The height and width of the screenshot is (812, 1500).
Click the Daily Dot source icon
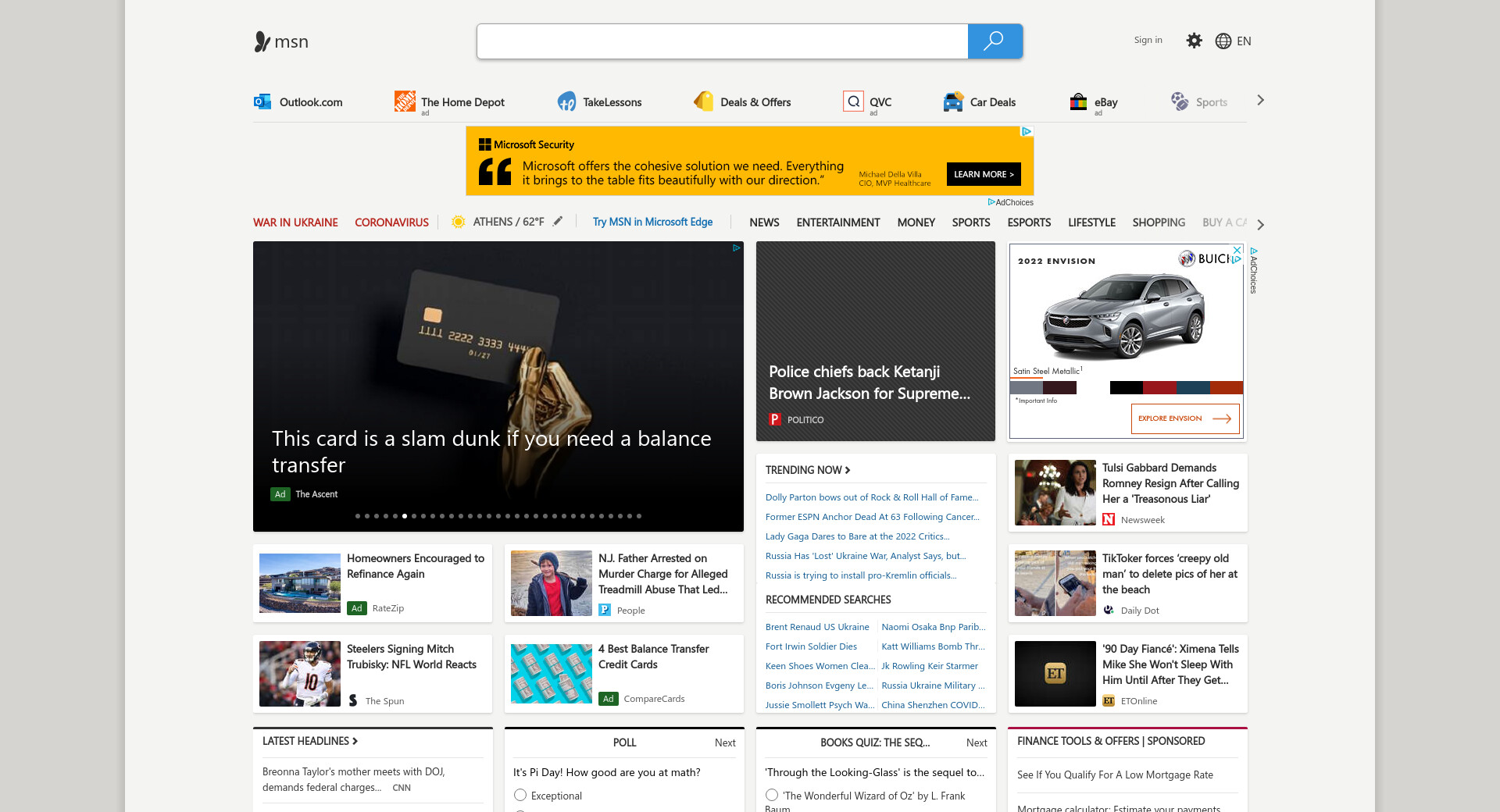(x=1109, y=610)
